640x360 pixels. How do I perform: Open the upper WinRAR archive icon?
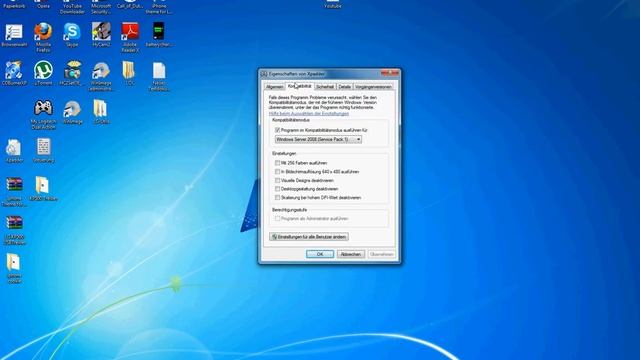click(14, 192)
